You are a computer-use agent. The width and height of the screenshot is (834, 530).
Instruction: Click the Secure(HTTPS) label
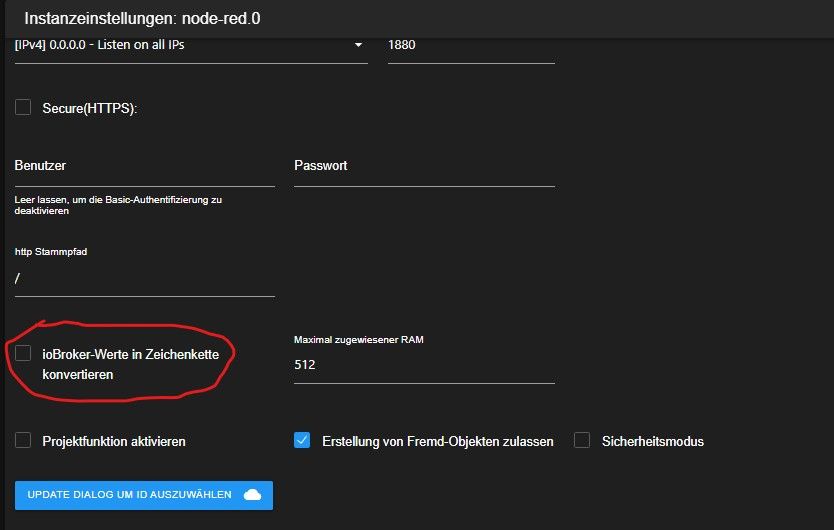click(x=90, y=109)
